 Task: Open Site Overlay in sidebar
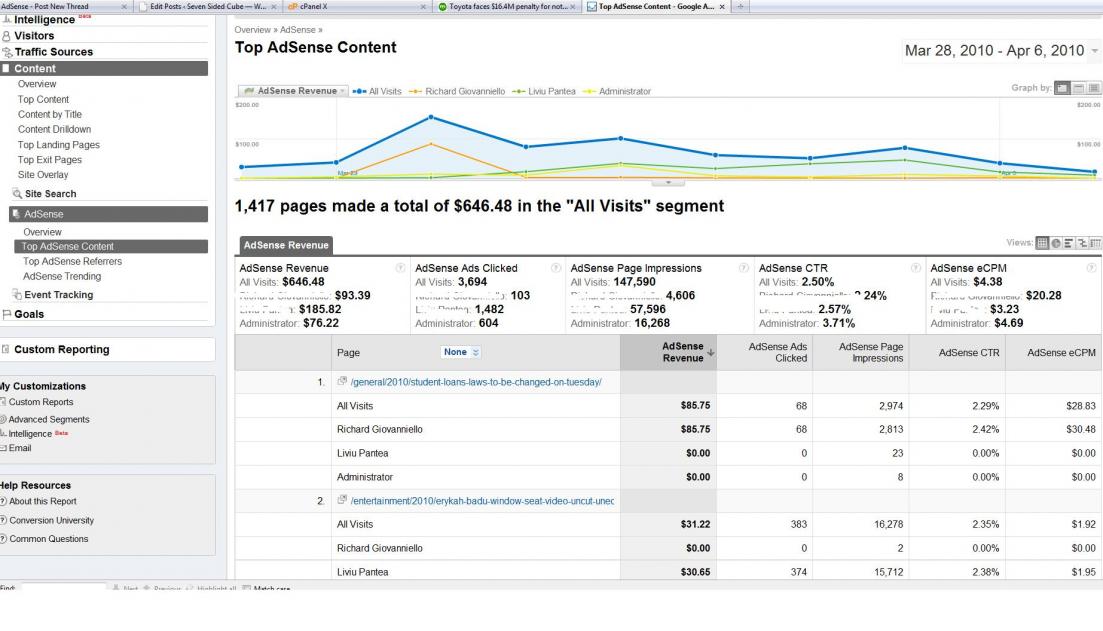43,174
